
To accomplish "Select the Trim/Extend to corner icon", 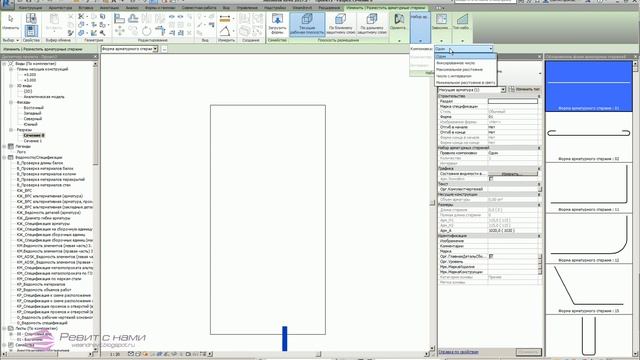I will [160, 31].
